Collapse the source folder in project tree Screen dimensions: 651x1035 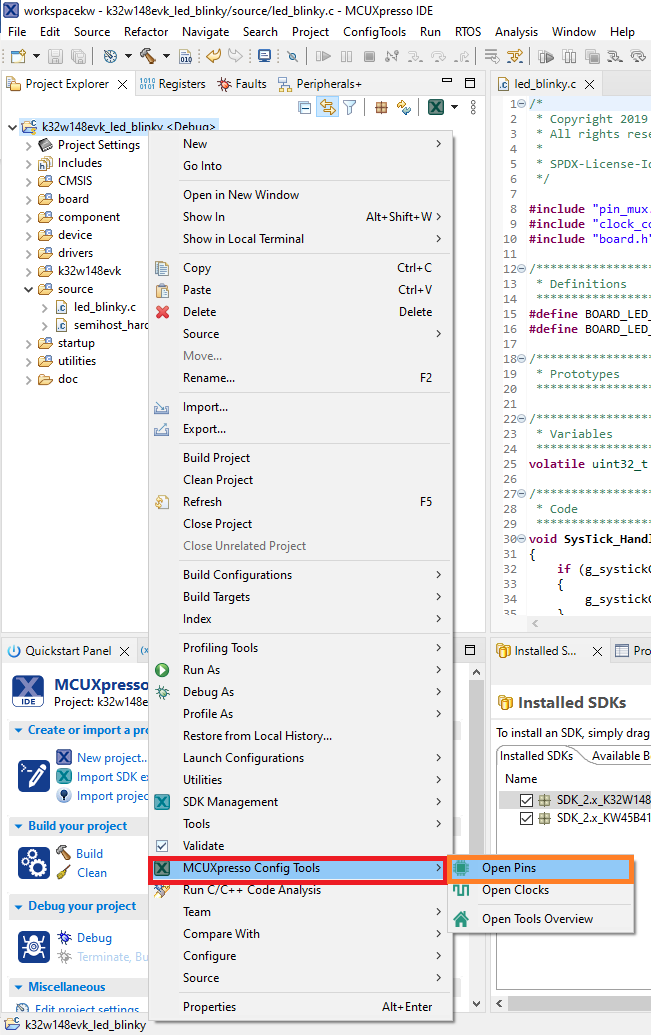click(28, 289)
